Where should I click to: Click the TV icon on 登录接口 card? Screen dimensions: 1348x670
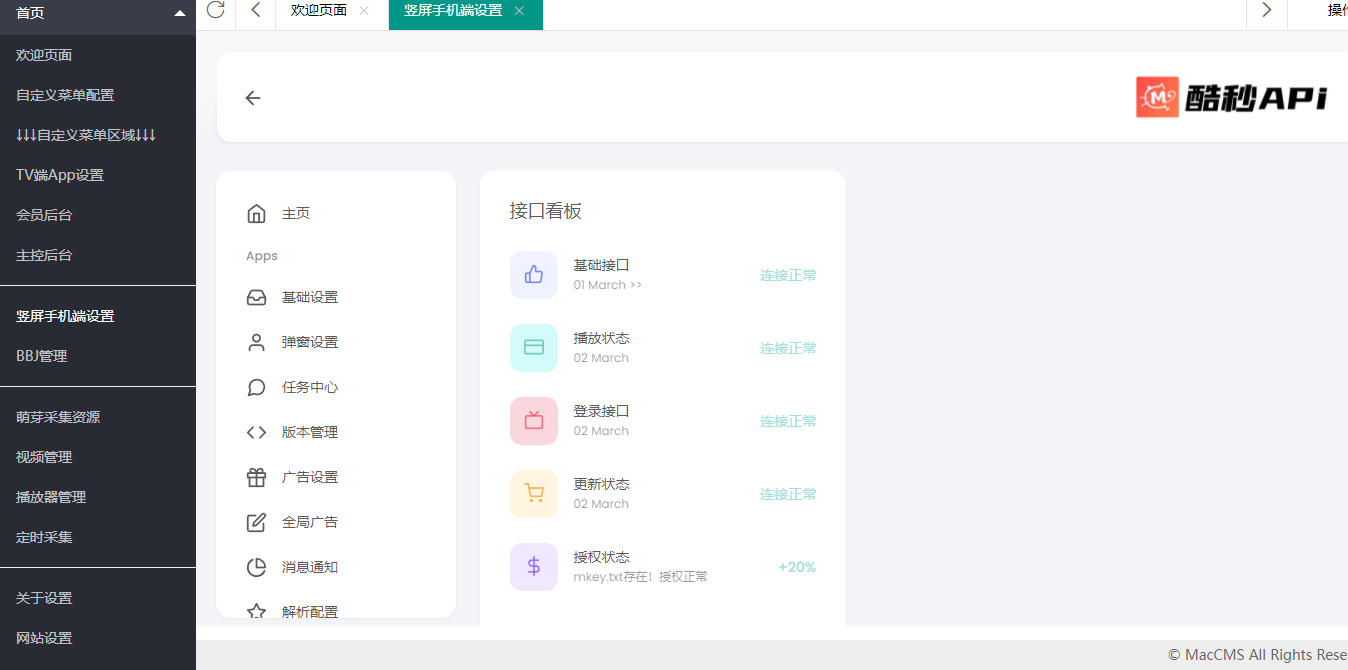(533, 420)
